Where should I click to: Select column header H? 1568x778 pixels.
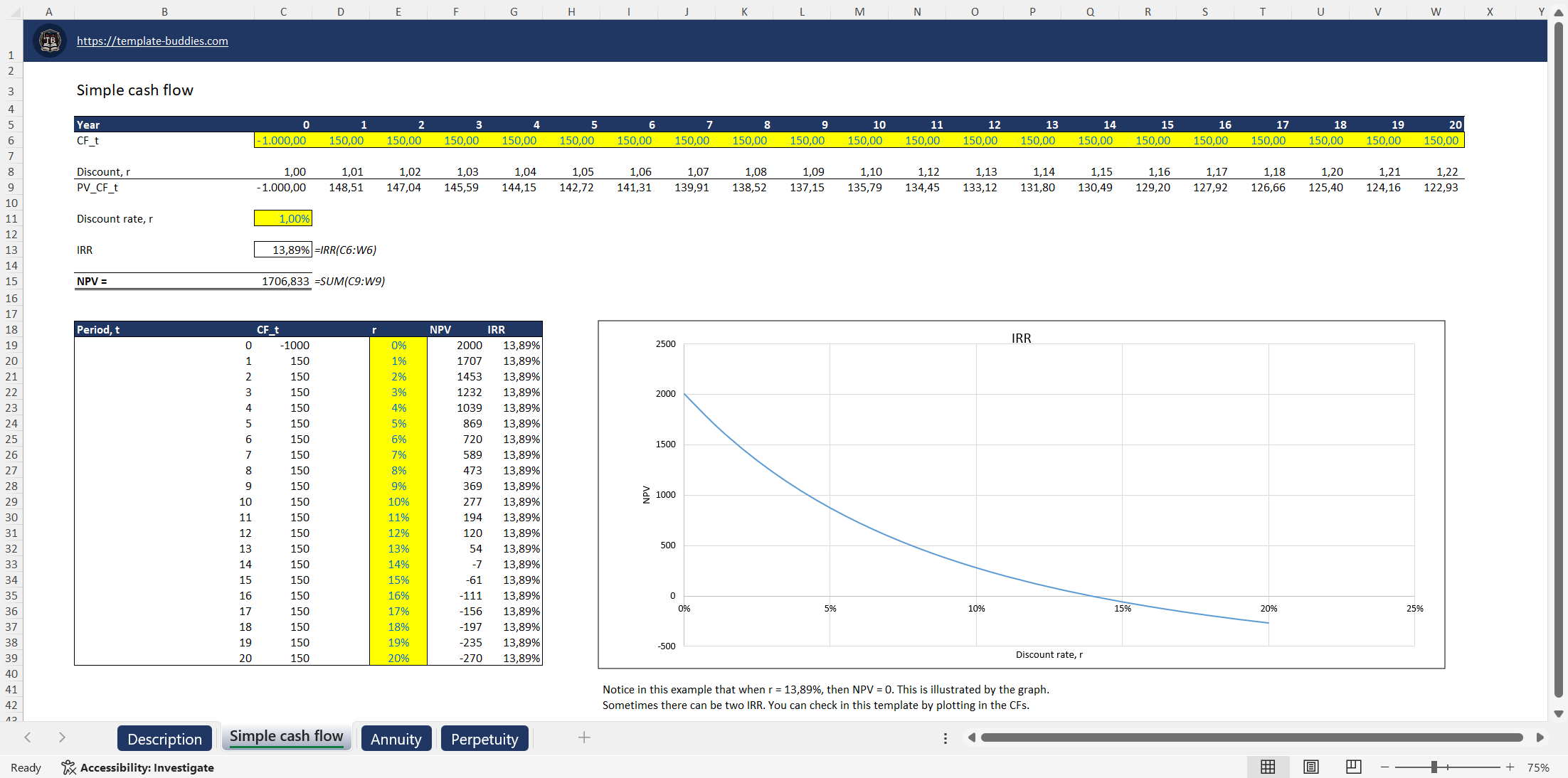(571, 11)
